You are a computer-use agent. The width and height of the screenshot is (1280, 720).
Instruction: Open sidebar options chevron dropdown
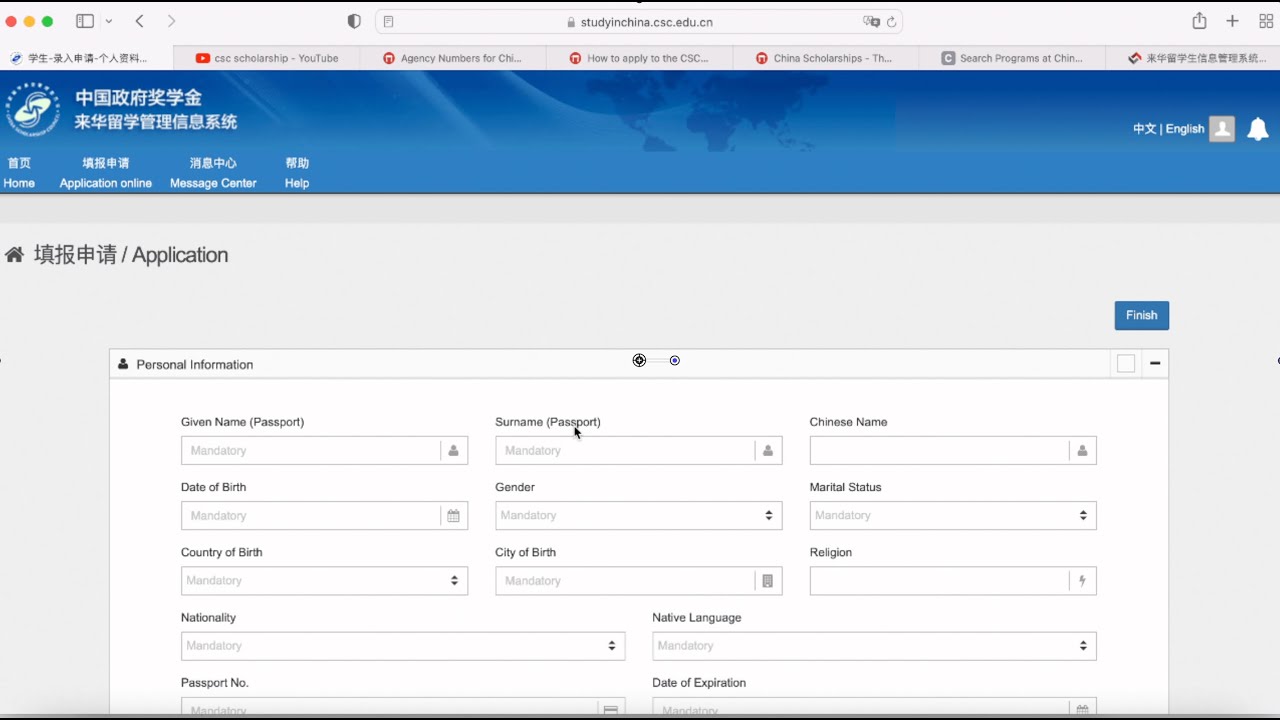[108, 21]
